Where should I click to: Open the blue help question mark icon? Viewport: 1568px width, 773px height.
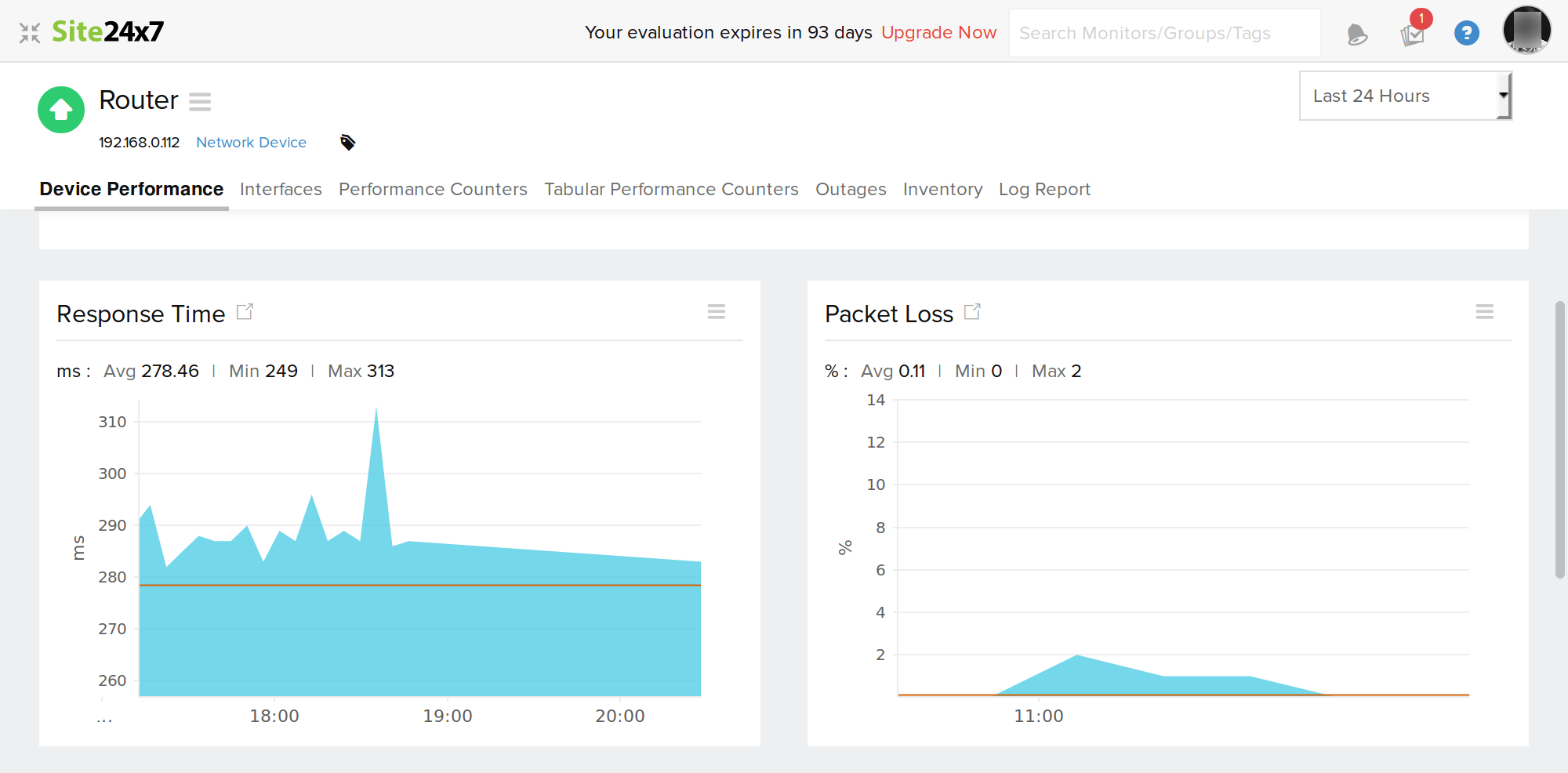(1466, 33)
